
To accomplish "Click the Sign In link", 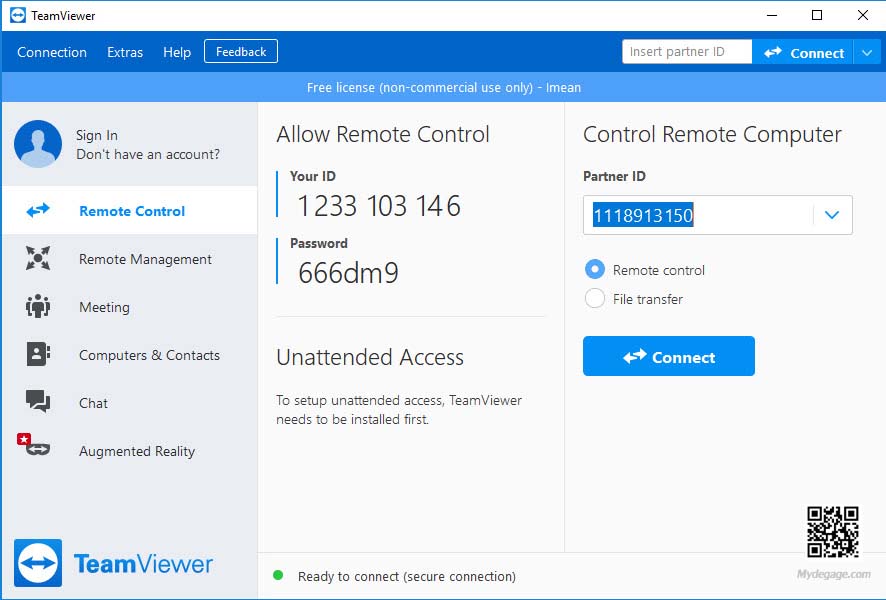I will 97,135.
